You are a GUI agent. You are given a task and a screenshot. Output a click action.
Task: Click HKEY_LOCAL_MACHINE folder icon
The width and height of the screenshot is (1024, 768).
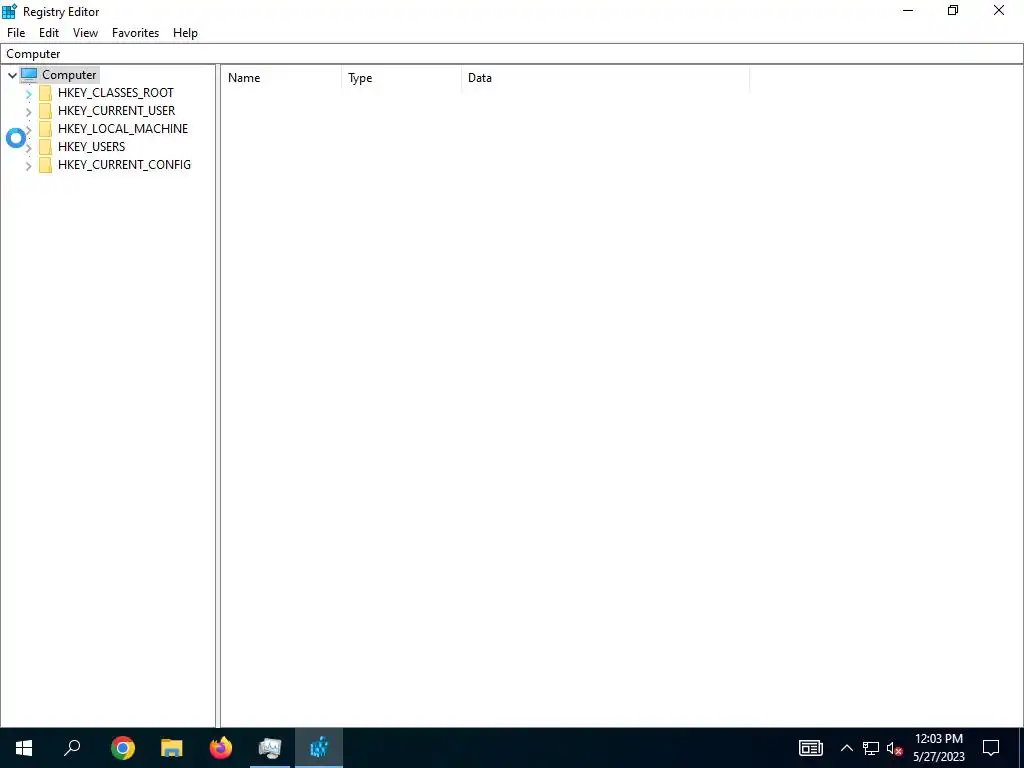[45, 129]
